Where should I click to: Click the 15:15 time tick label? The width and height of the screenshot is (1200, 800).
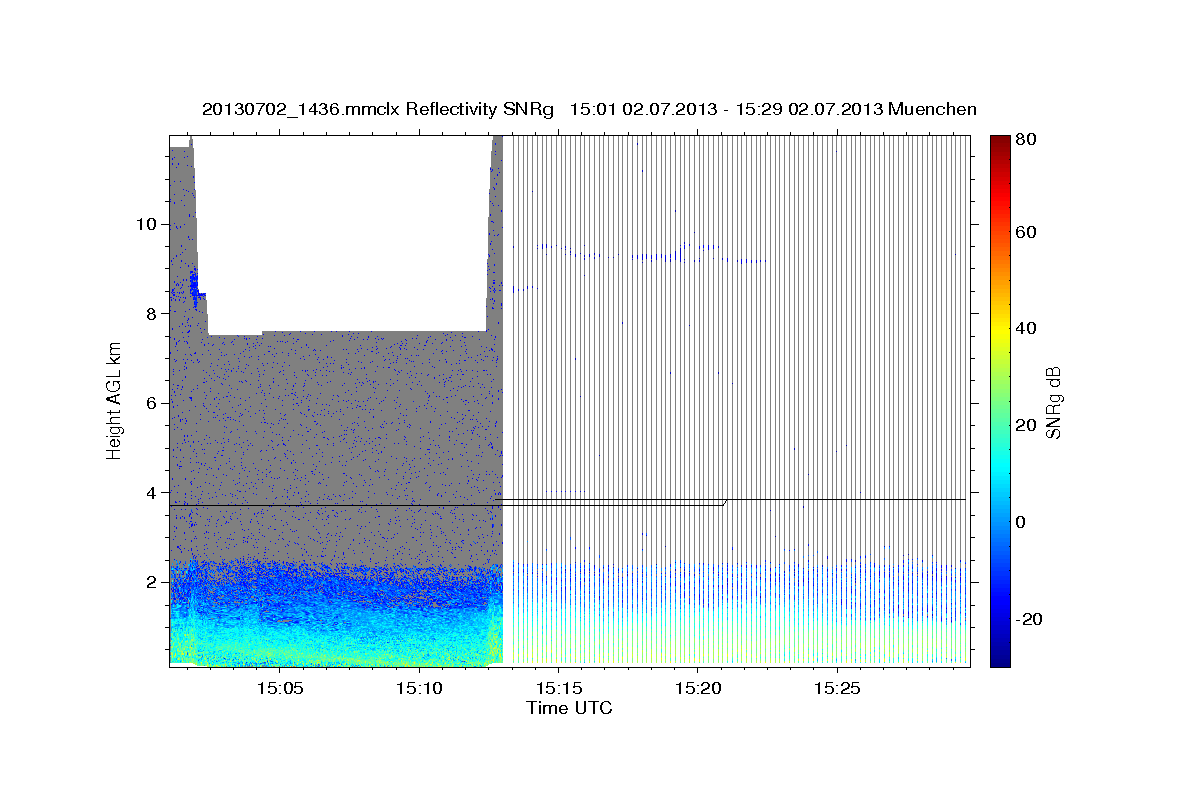pyautogui.click(x=558, y=688)
